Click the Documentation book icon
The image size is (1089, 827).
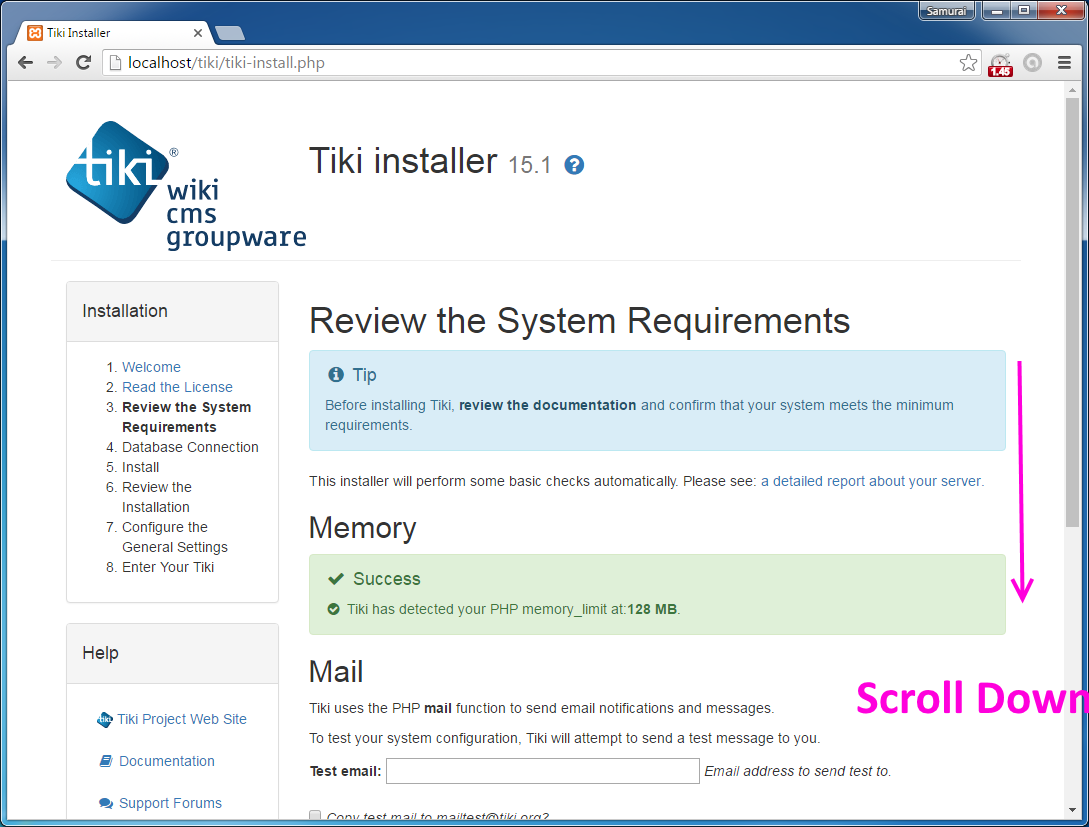[x=106, y=761]
